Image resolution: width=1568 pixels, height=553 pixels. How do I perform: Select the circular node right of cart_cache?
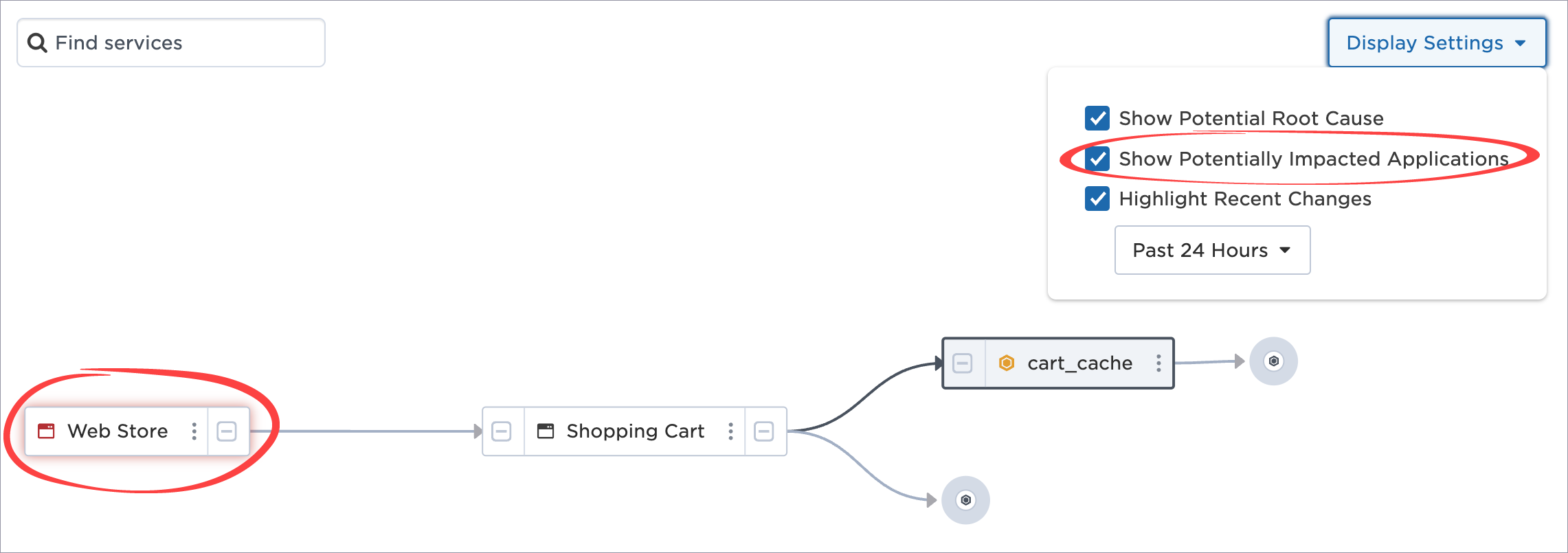[x=1273, y=361]
